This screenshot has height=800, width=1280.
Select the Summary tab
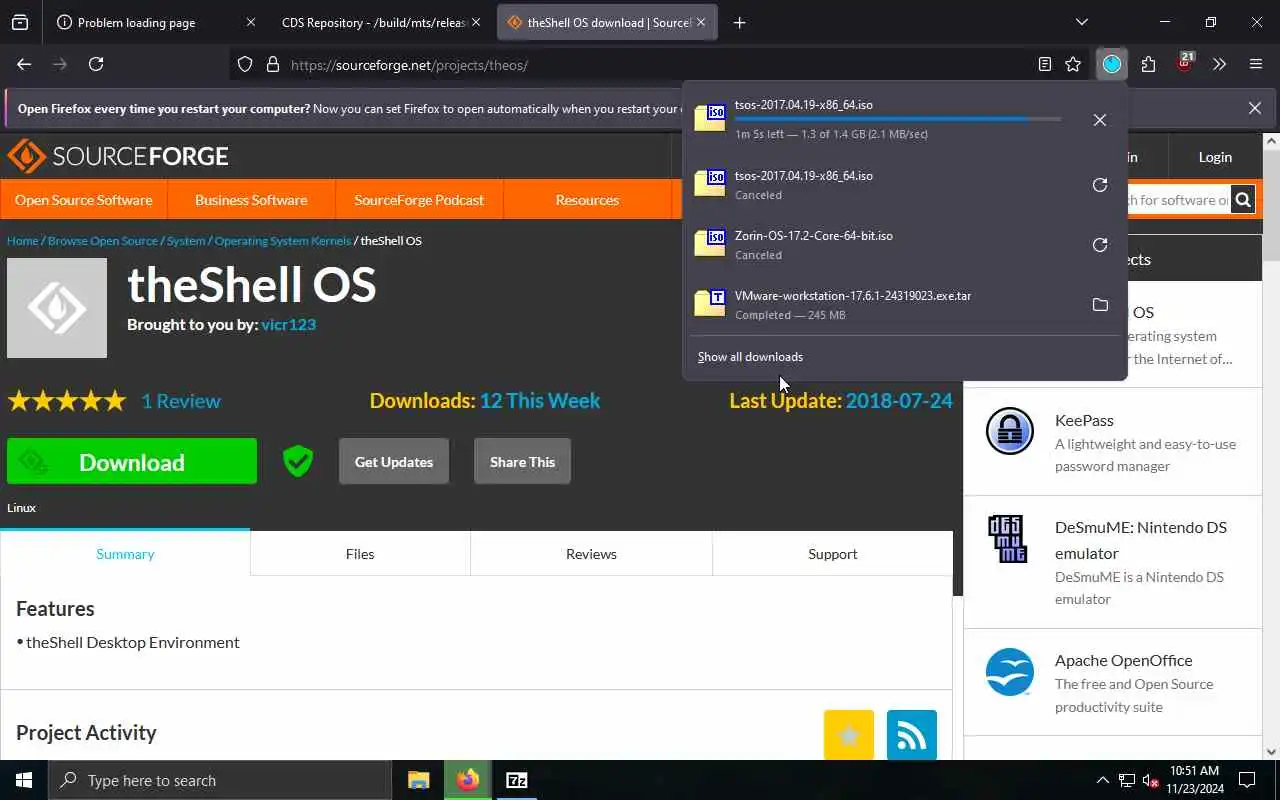coord(125,553)
